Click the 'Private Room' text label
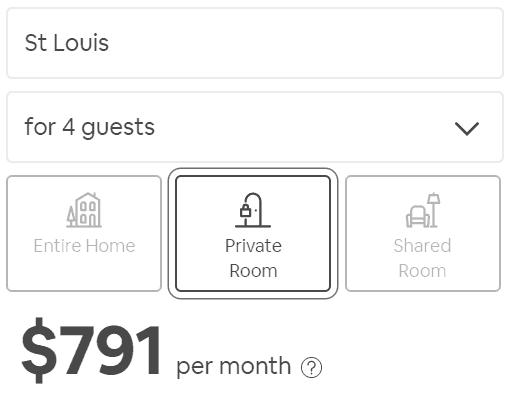514x396 pixels. (253, 258)
